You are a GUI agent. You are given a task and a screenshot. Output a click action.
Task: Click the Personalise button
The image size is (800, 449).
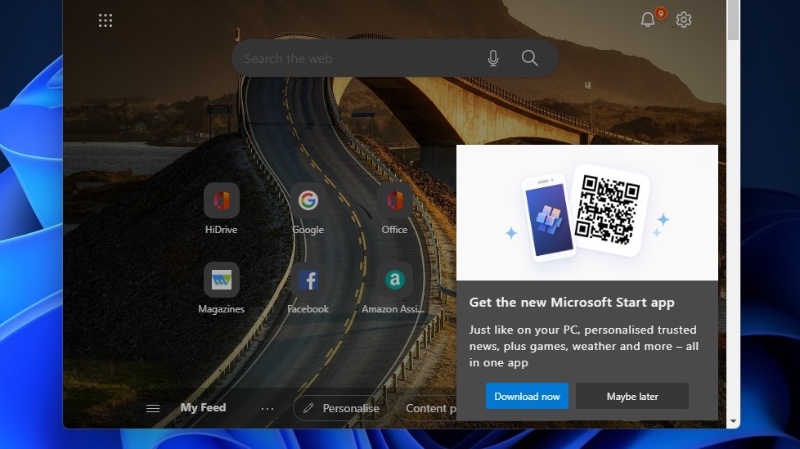pyautogui.click(x=341, y=408)
